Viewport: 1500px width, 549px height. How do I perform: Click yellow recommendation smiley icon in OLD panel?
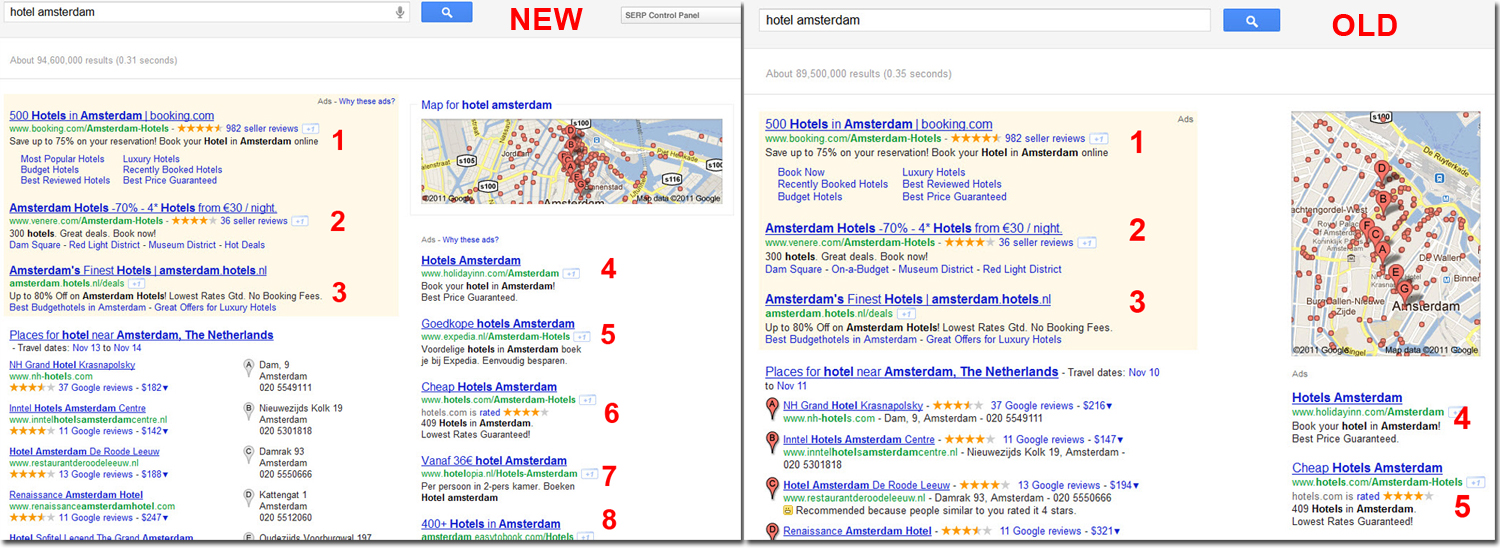pyautogui.click(x=788, y=511)
